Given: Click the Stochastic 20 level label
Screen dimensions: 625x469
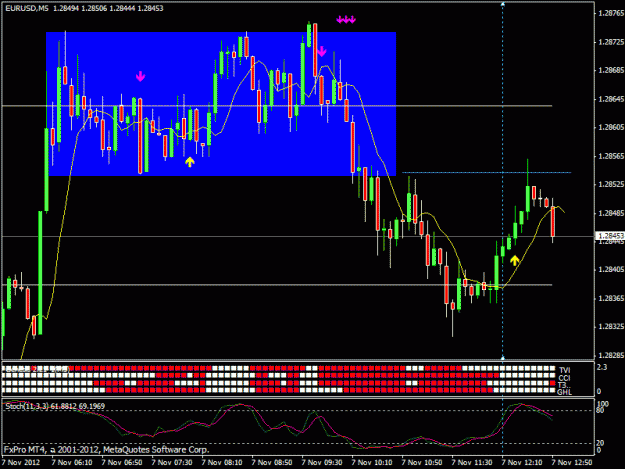Looking at the screenshot, I should tap(600, 443).
